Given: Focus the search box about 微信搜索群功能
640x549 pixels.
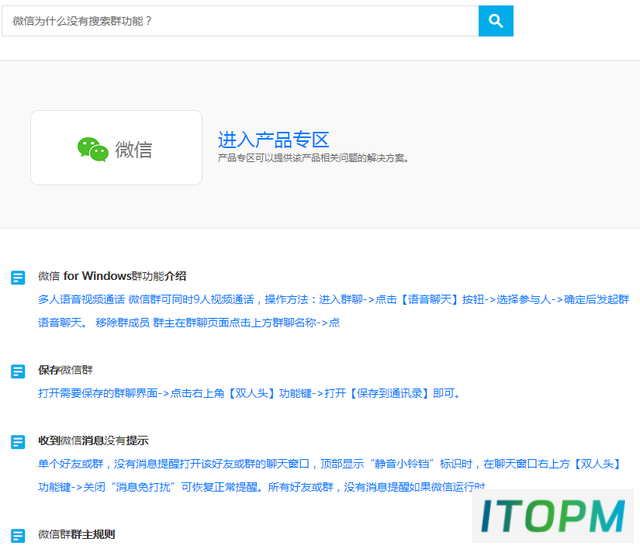Looking at the screenshot, I should click(x=240, y=21).
